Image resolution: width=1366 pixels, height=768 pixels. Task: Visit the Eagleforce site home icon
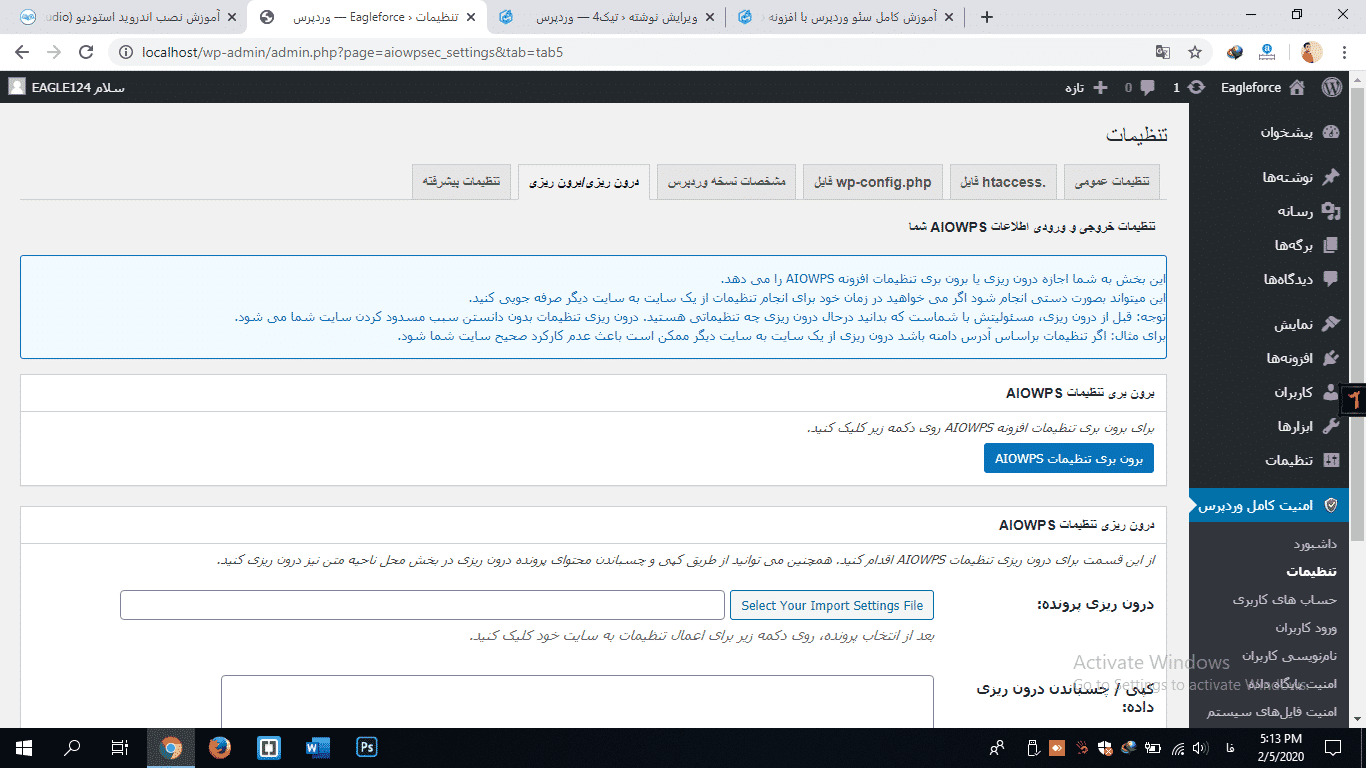tap(1297, 88)
